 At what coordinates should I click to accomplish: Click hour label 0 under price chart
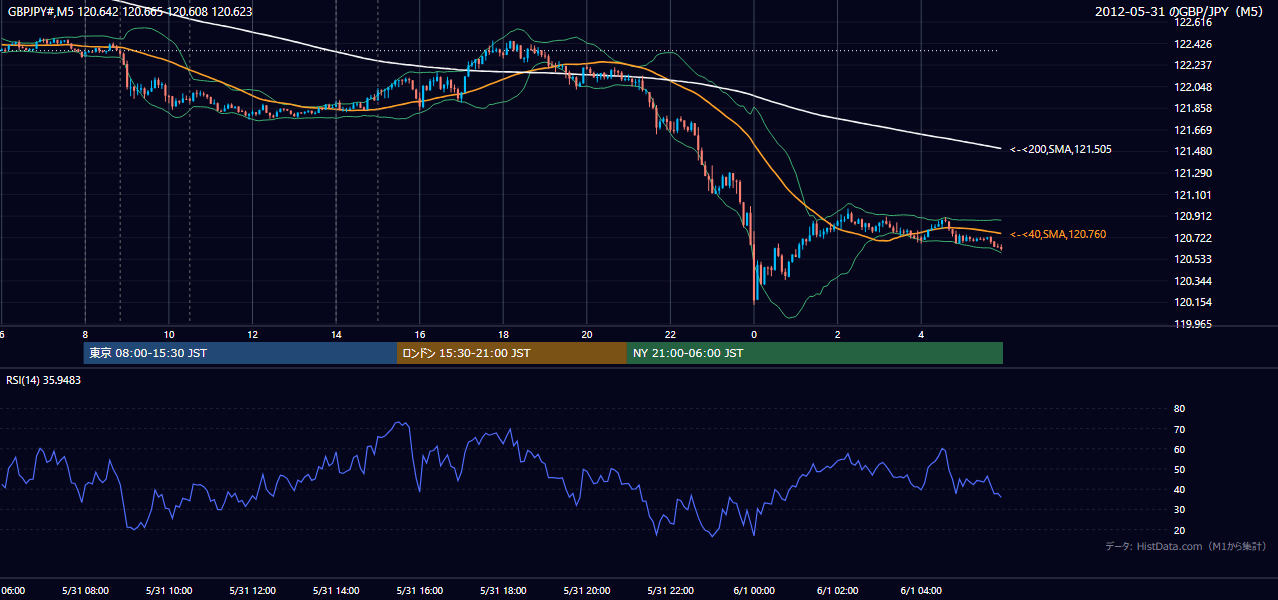click(x=754, y=334)
